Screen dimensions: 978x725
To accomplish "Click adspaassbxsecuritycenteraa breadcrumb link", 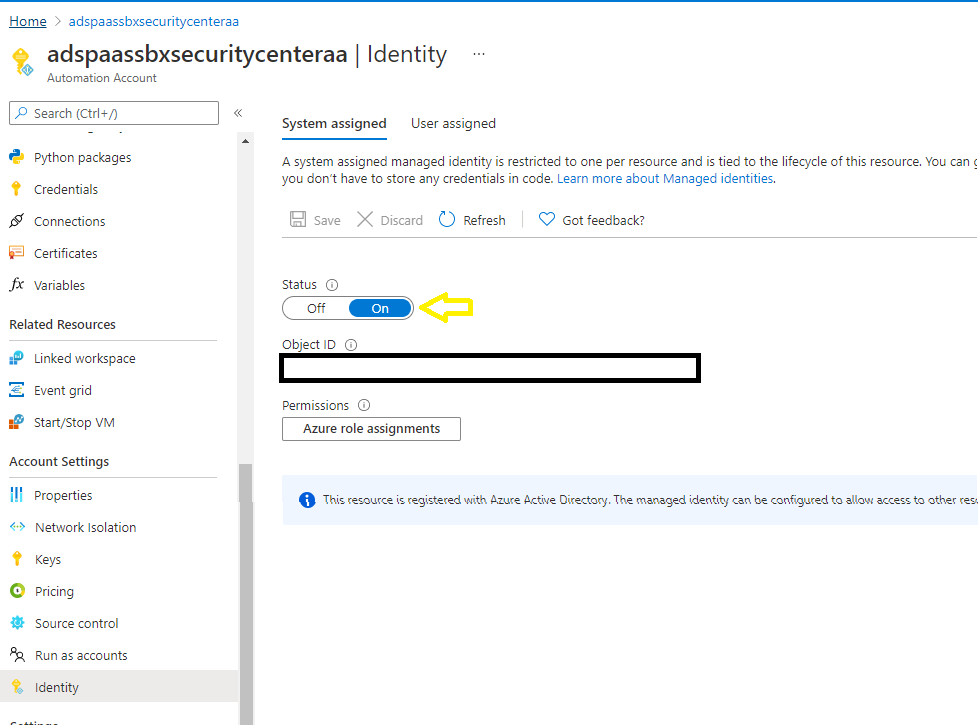I will 153,21.
